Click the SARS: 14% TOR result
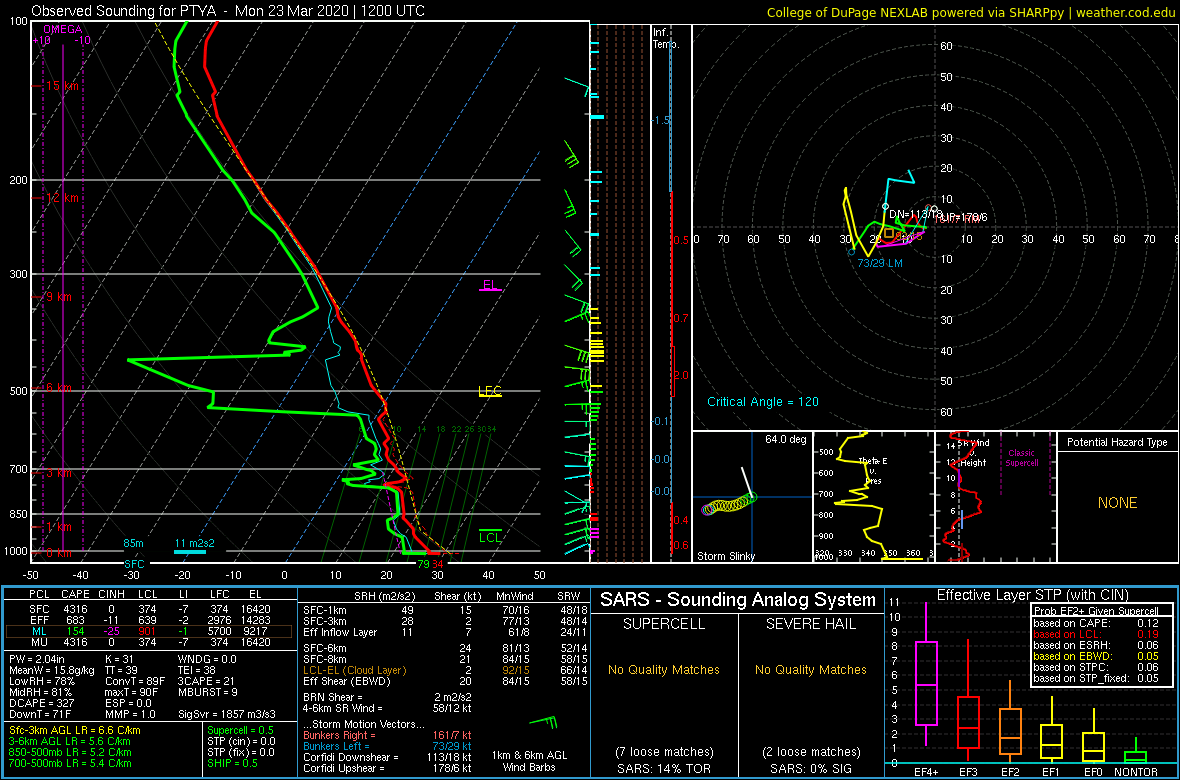Screen dimensions: 1180x780 [x=663, y=767]
